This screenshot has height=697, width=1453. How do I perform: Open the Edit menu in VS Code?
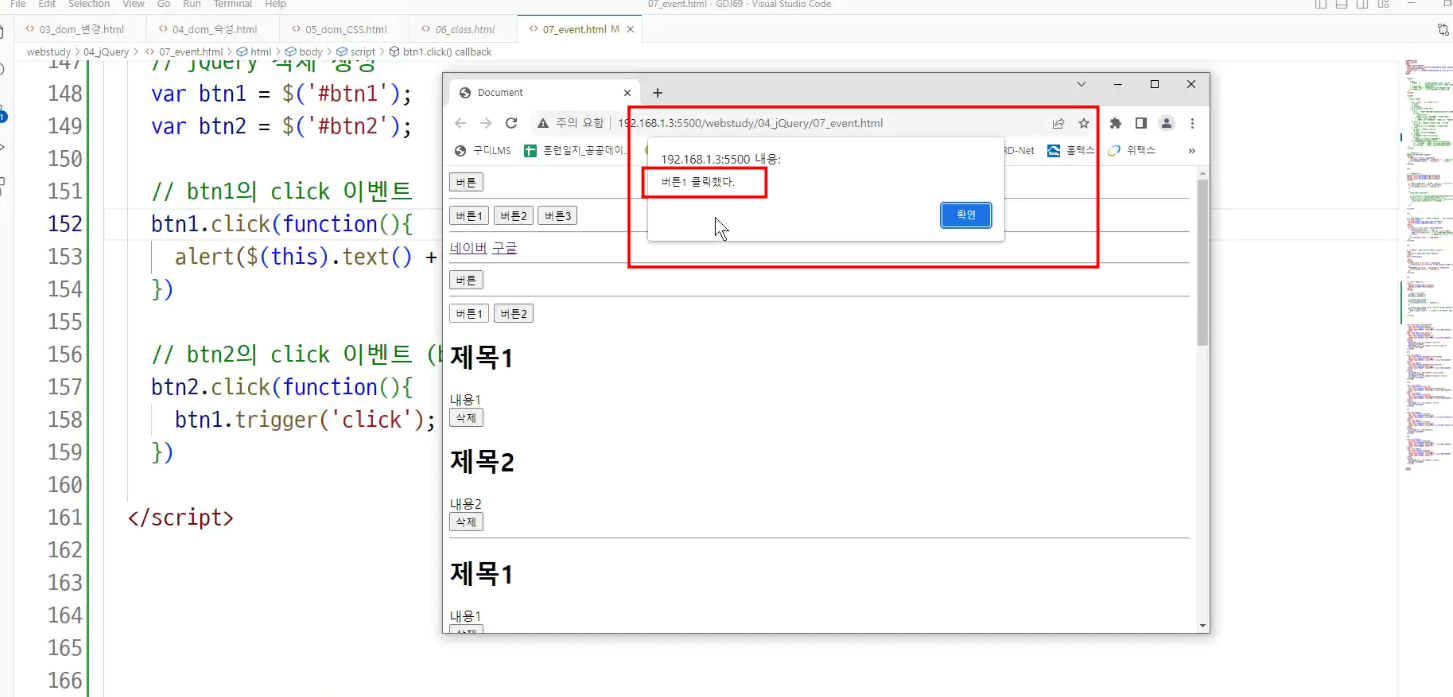click(x=47, y=4)
